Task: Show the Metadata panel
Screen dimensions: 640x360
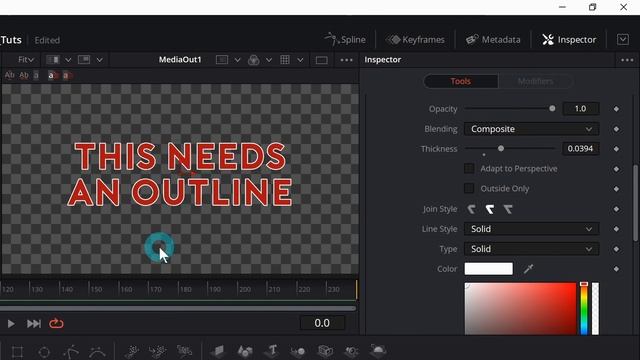Action: [493, 40]
